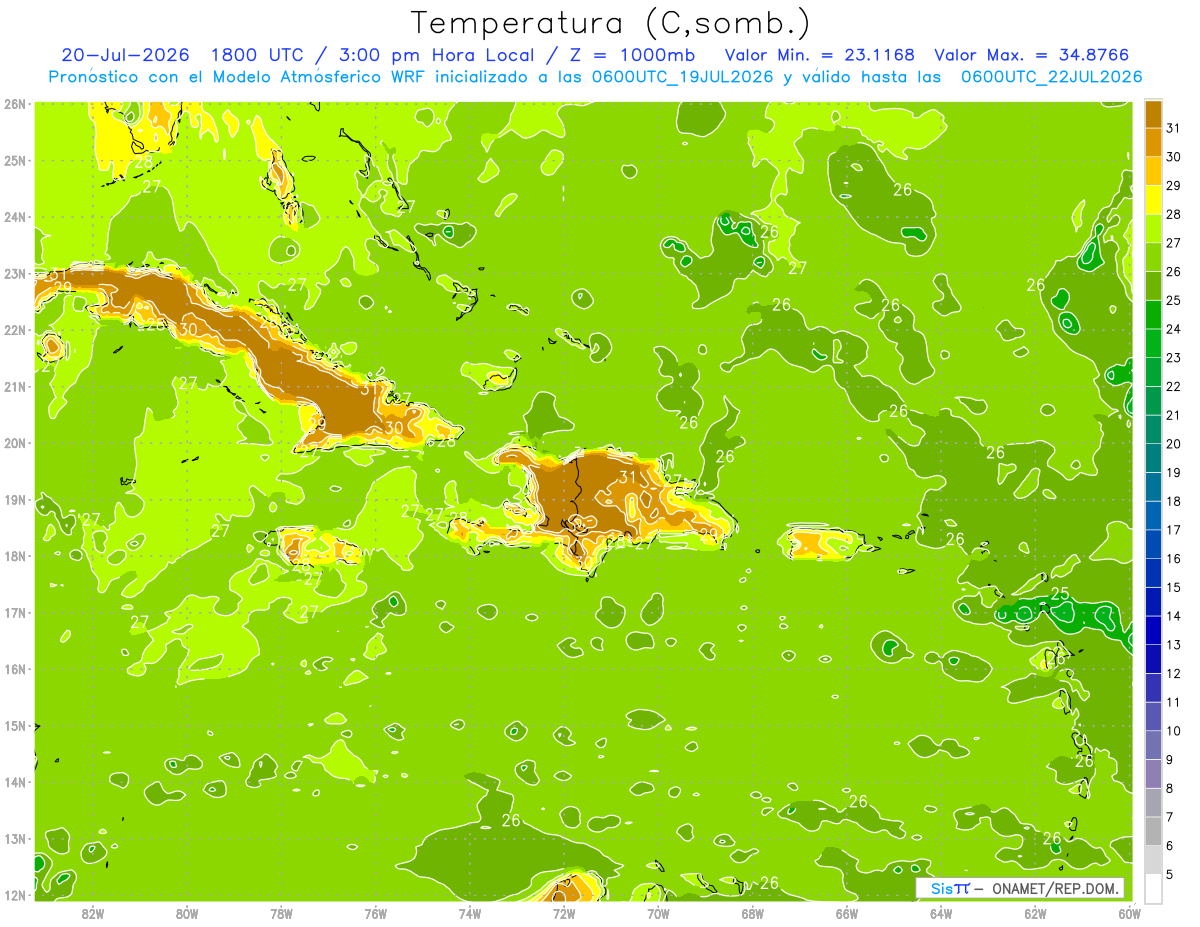Click the '68W' longitude axis label

pyautogui.click(x=752, y=913)
